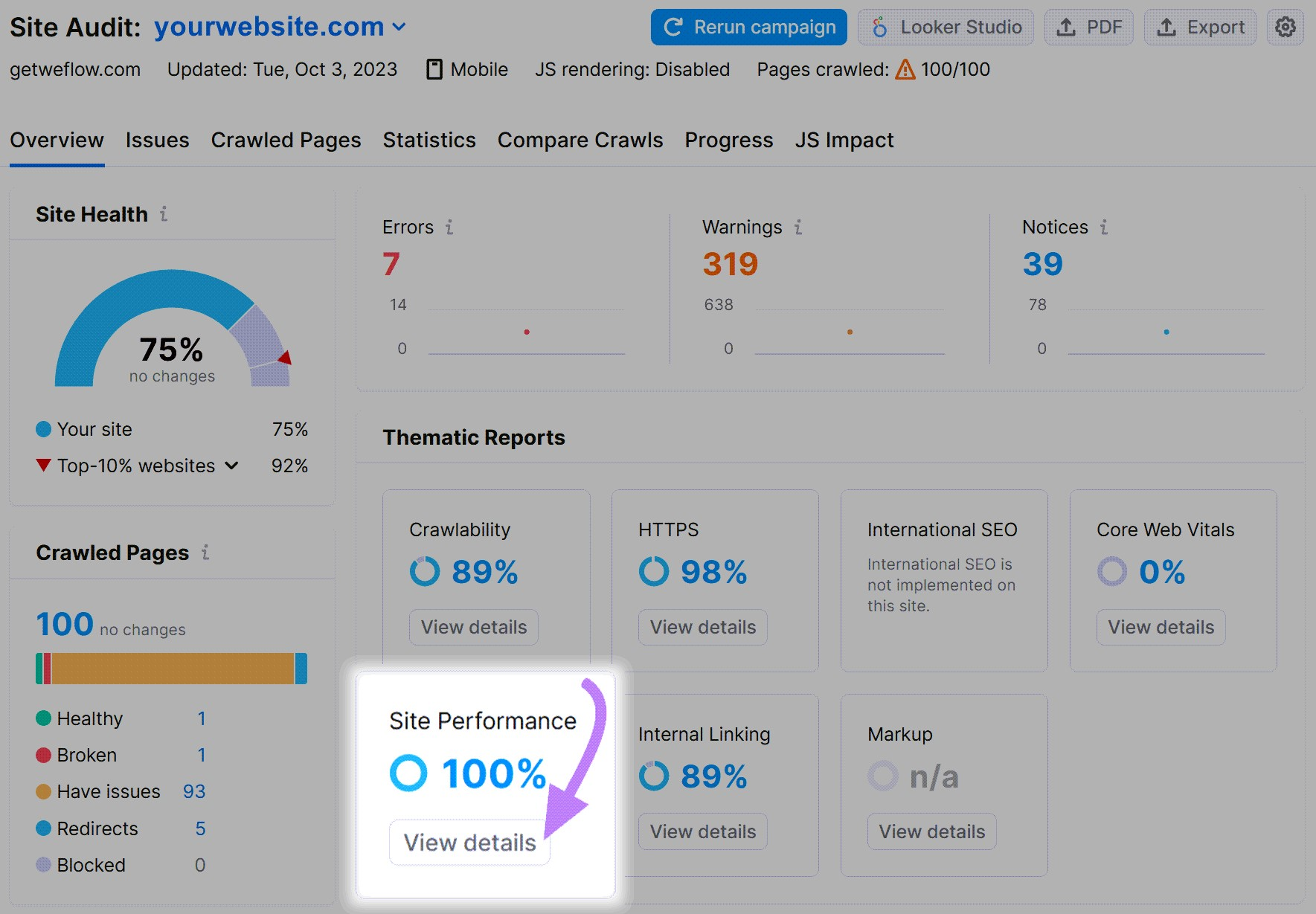
Task: Click the Rerun campaign refresh icon
Action: (675, 27)
